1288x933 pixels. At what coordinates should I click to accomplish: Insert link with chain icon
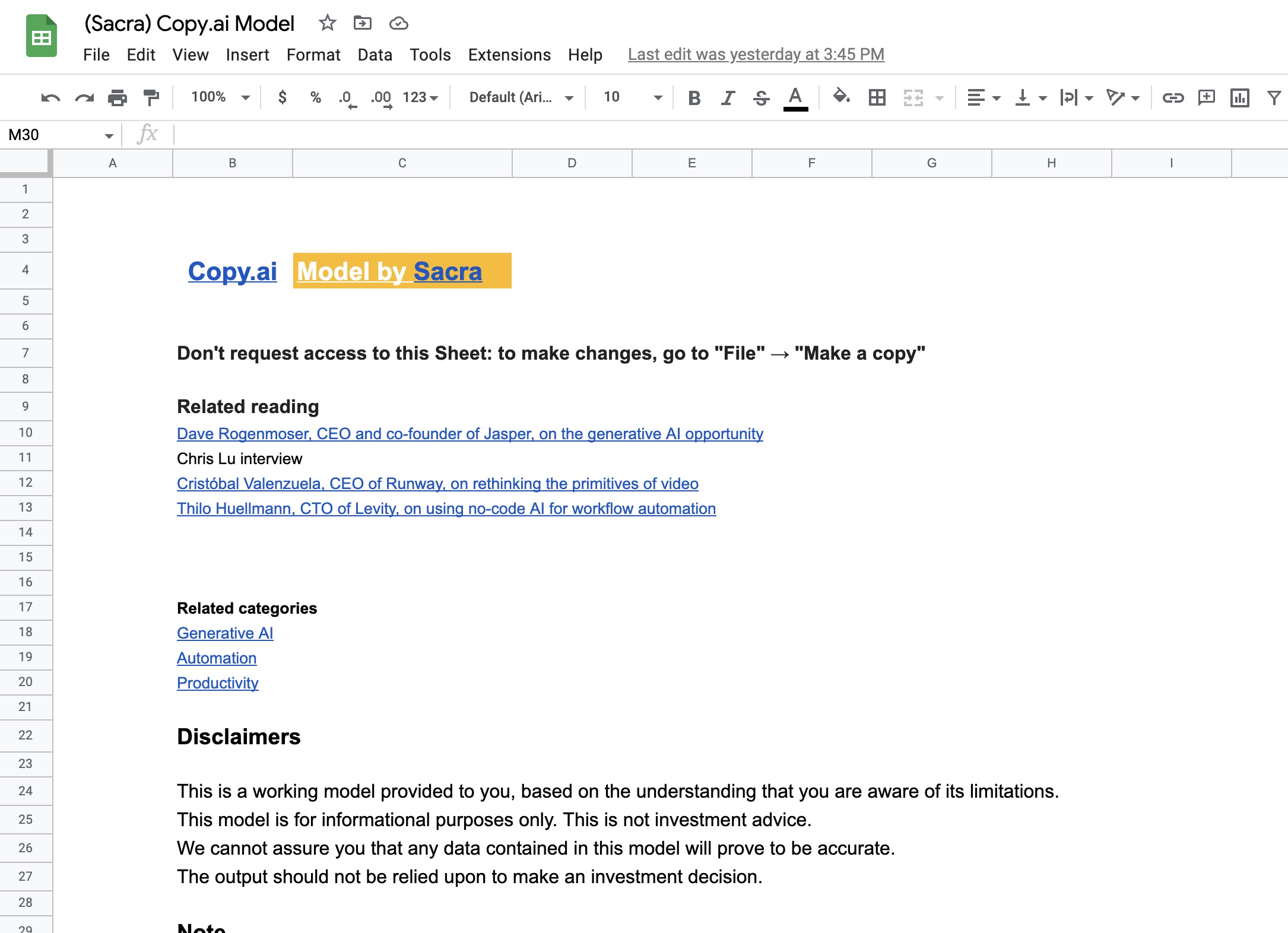(x=1173, y=97)
